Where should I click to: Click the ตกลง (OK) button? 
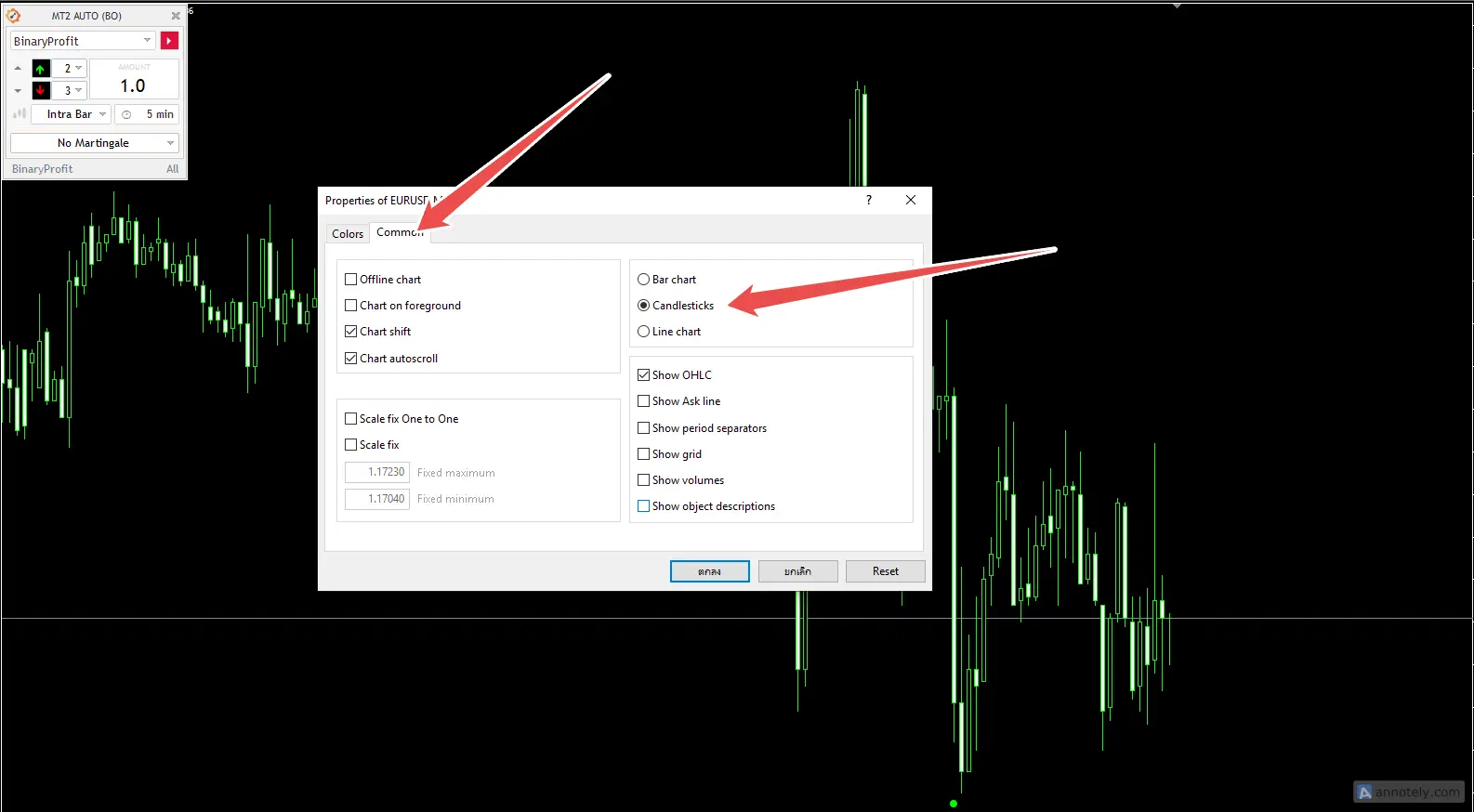710,571
